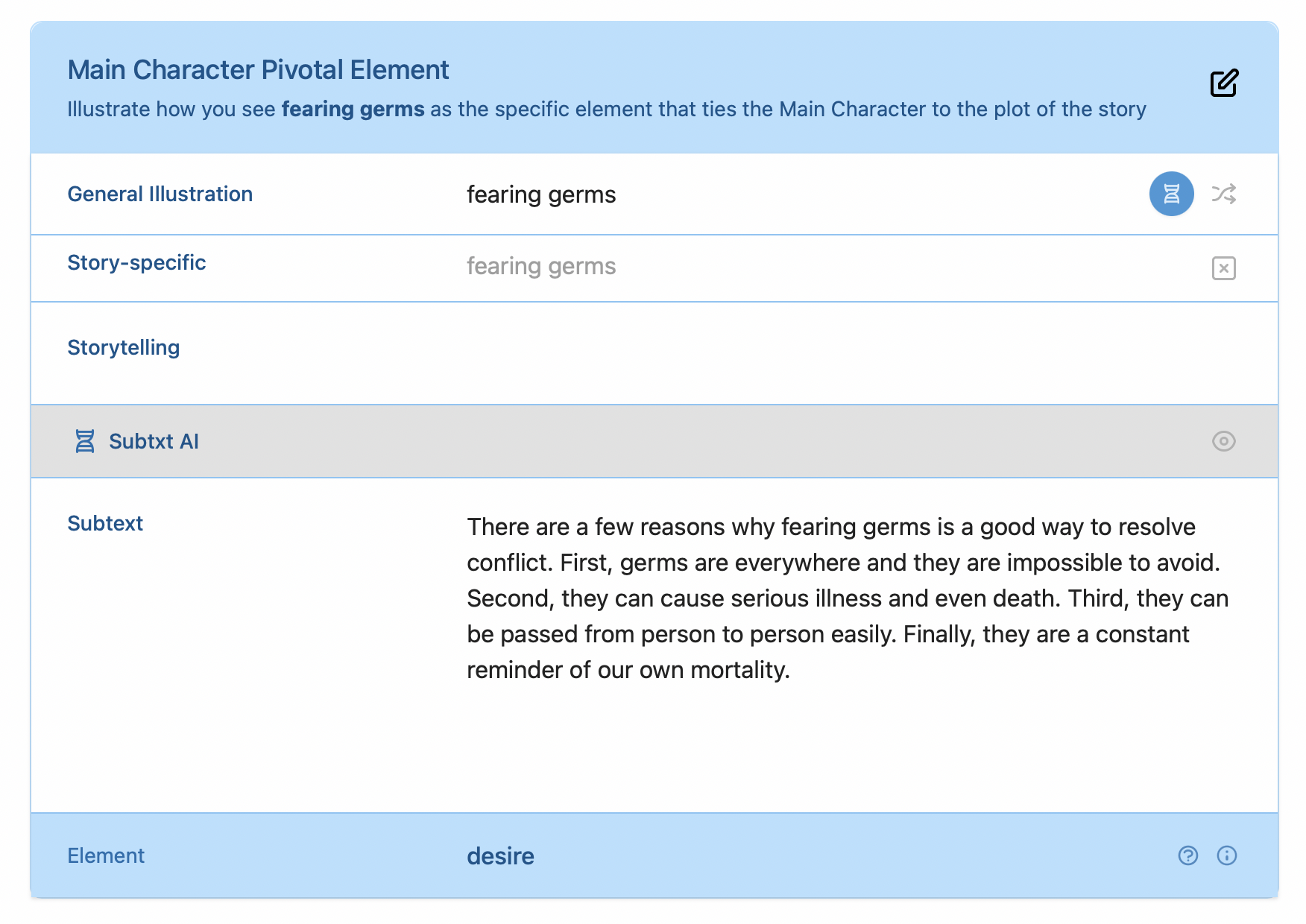Select the General Illustration fearing germs text
The image size is (1306, 924).
(541, 194)
